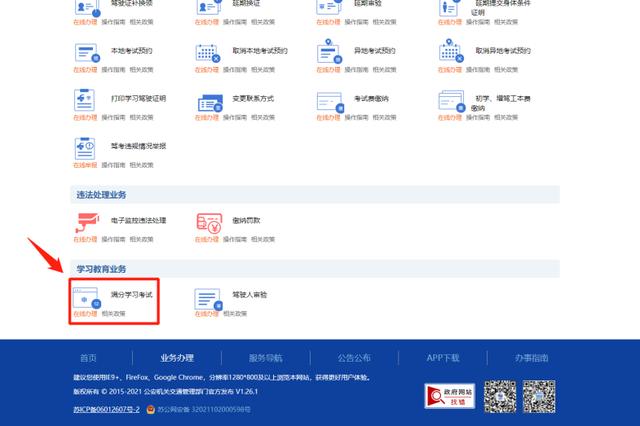Click 在线办理 under 变更联系方式
The height and width of the screenshot is (426, 640).
pos(207,118)
